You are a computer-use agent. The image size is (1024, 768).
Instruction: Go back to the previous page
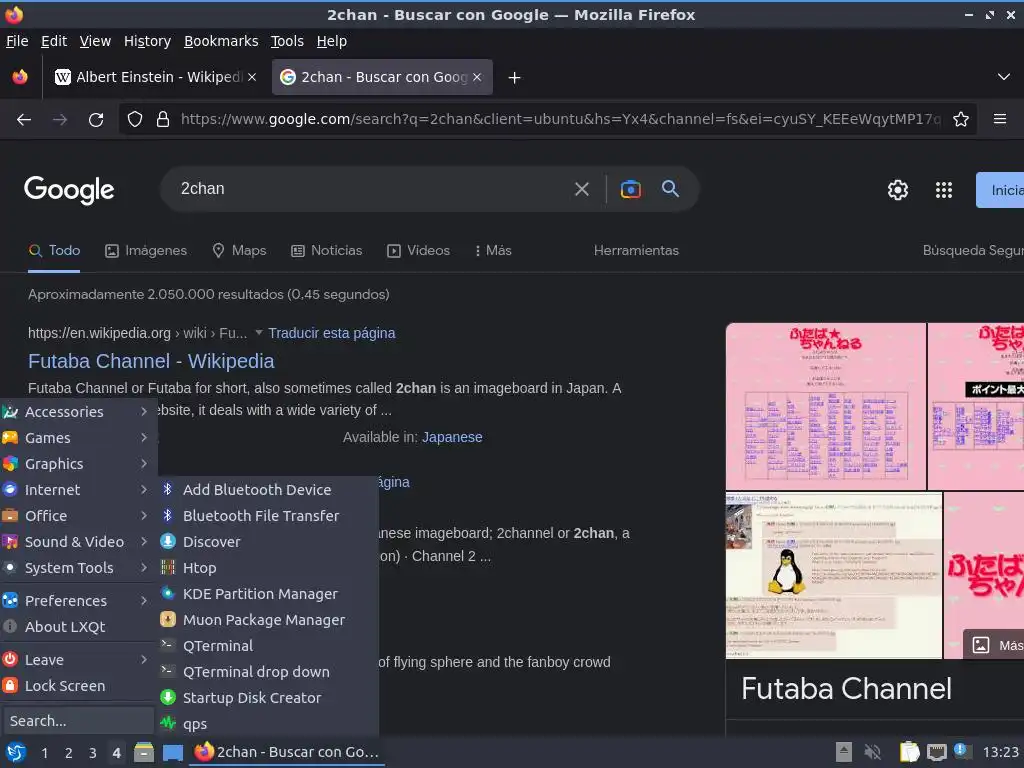(24, 120)
